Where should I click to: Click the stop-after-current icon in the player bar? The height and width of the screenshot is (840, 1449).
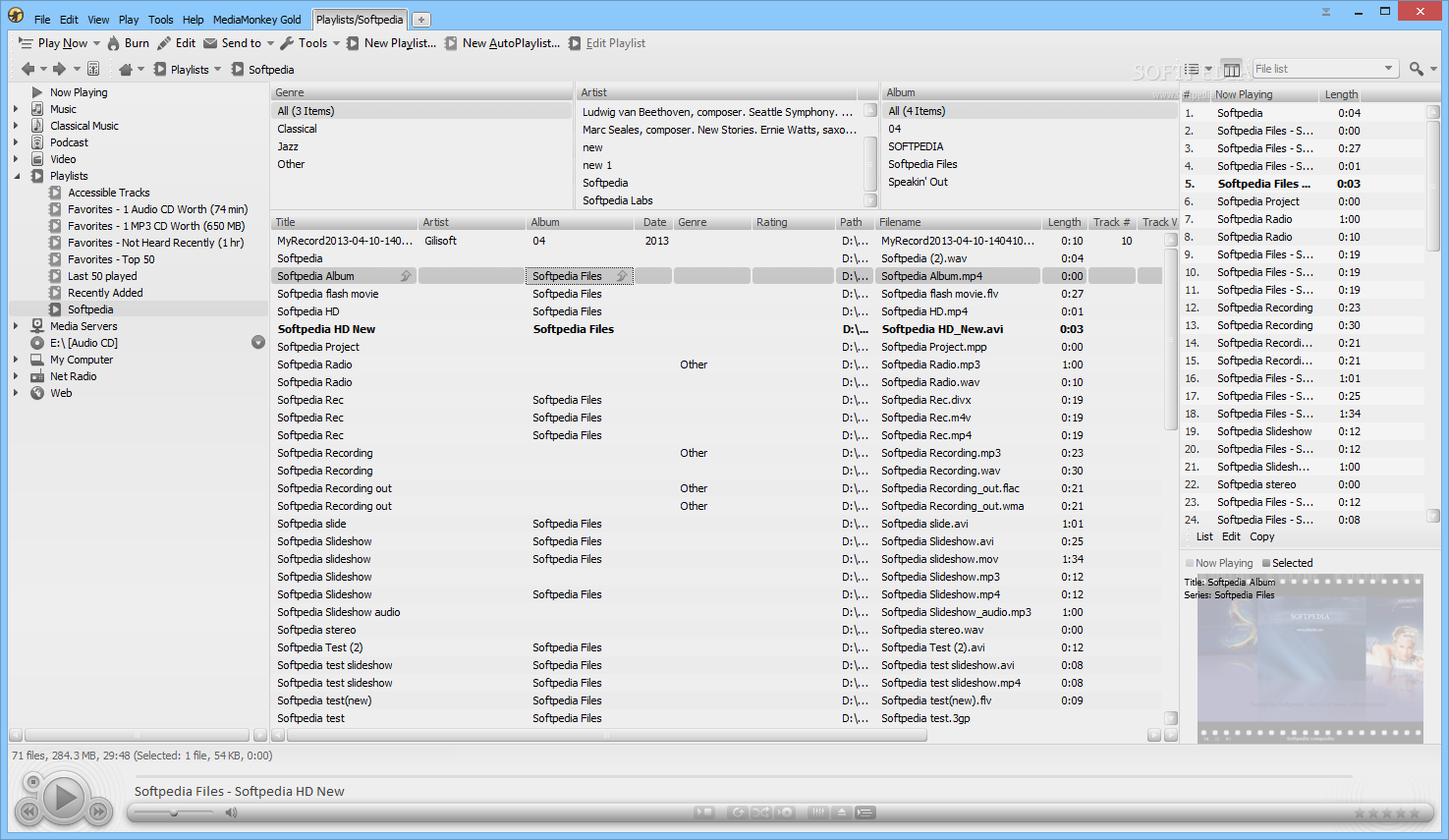[x=703, y=812]
